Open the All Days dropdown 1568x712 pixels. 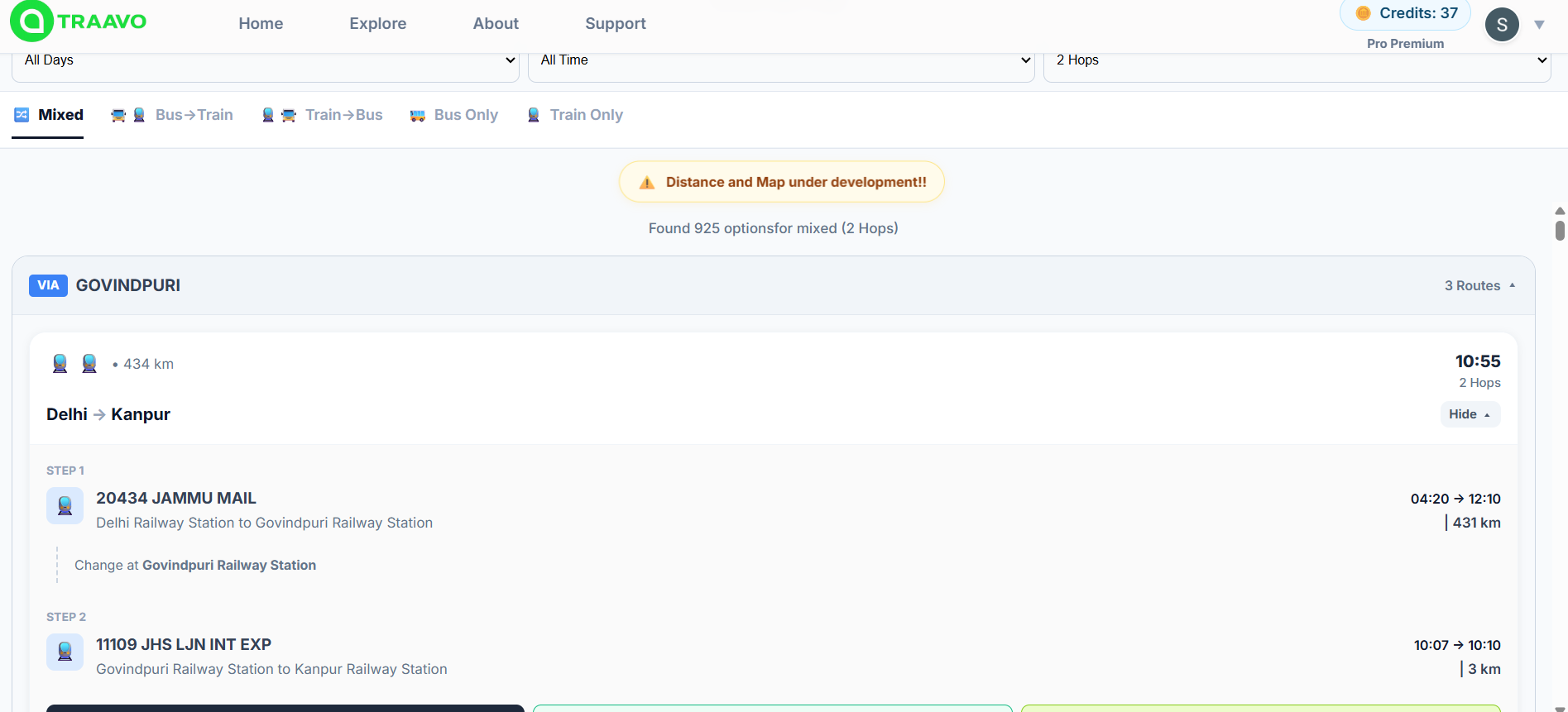[x=265, y=60]
